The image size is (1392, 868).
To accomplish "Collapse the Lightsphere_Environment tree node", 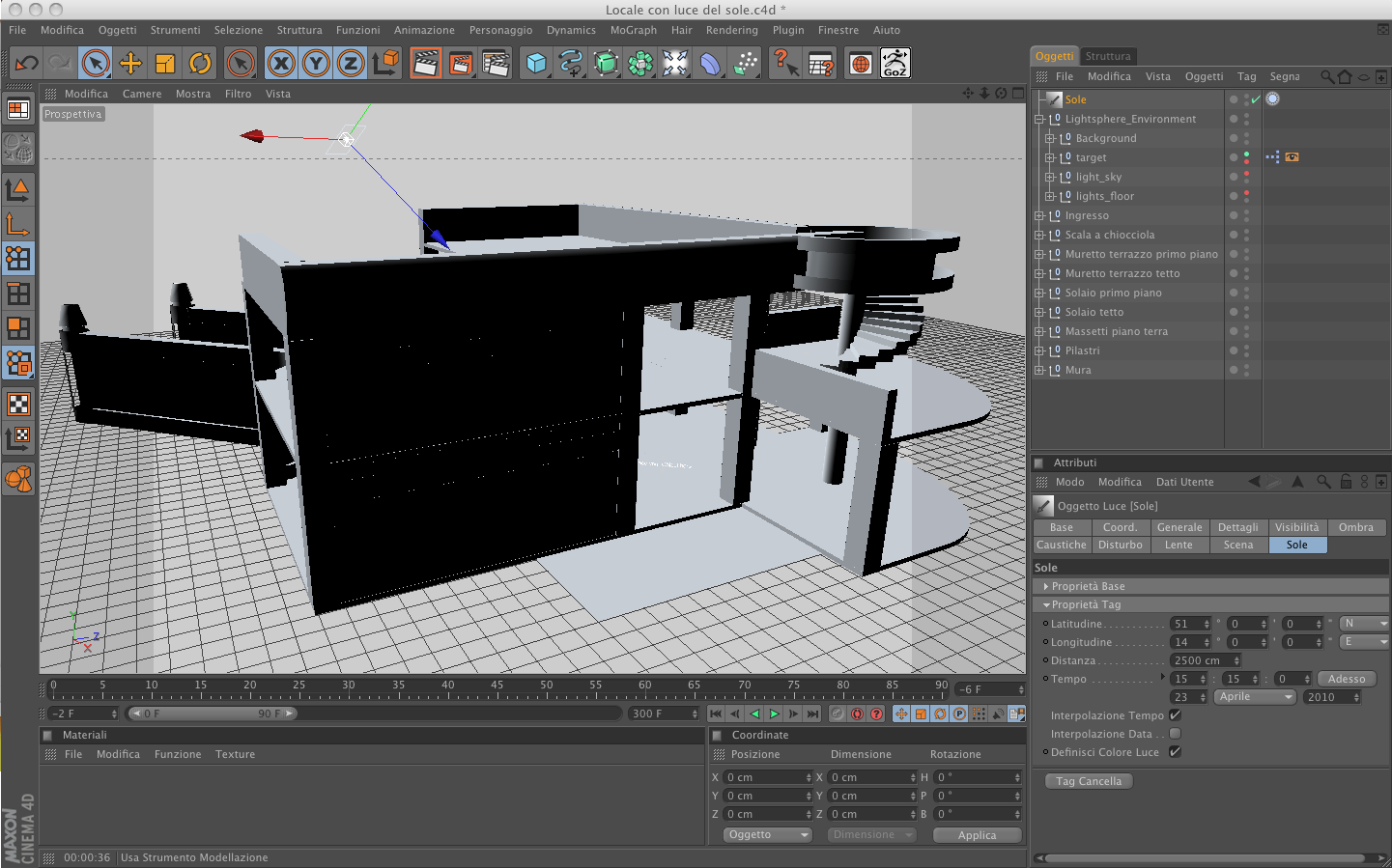I will [1039, 120].
